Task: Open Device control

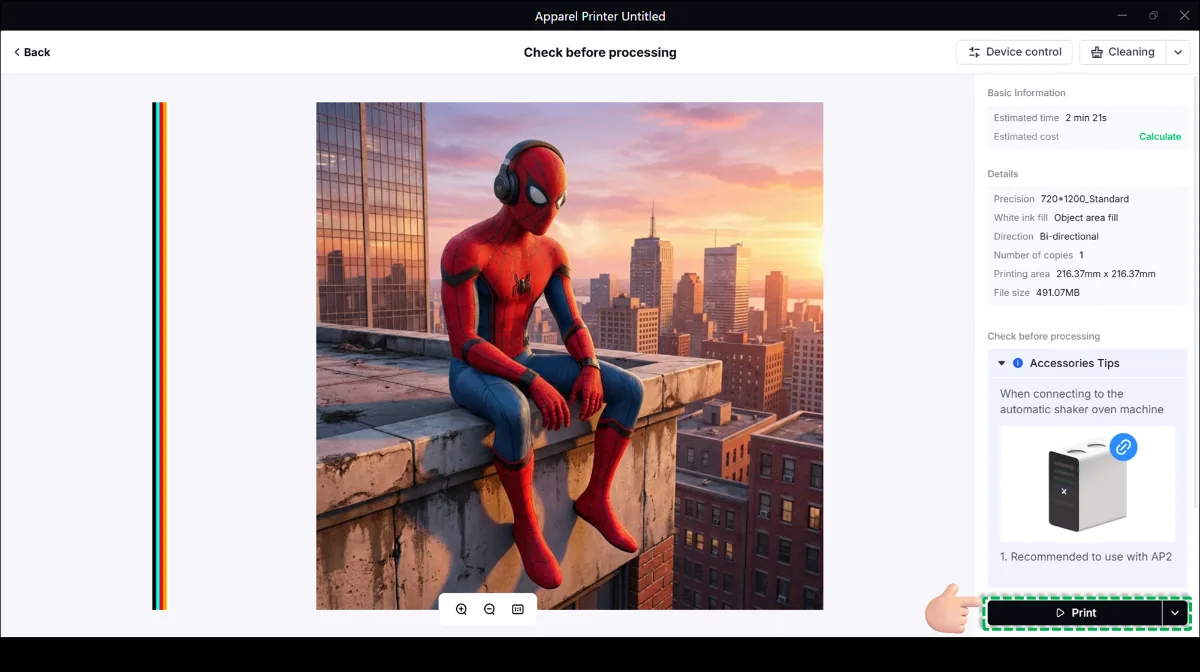Action: pos(1014,52)
